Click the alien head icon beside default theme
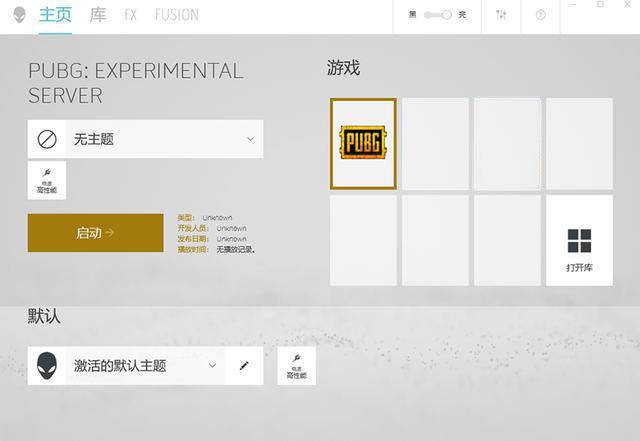The width and height of the screenshot is (640, 441). point(47,365)
